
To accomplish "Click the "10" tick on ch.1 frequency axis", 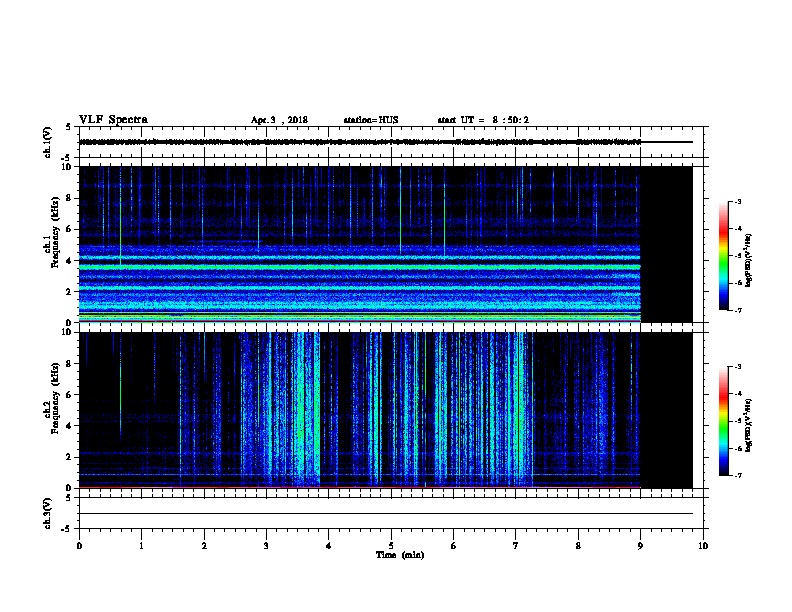I will (x=67, y=167).
